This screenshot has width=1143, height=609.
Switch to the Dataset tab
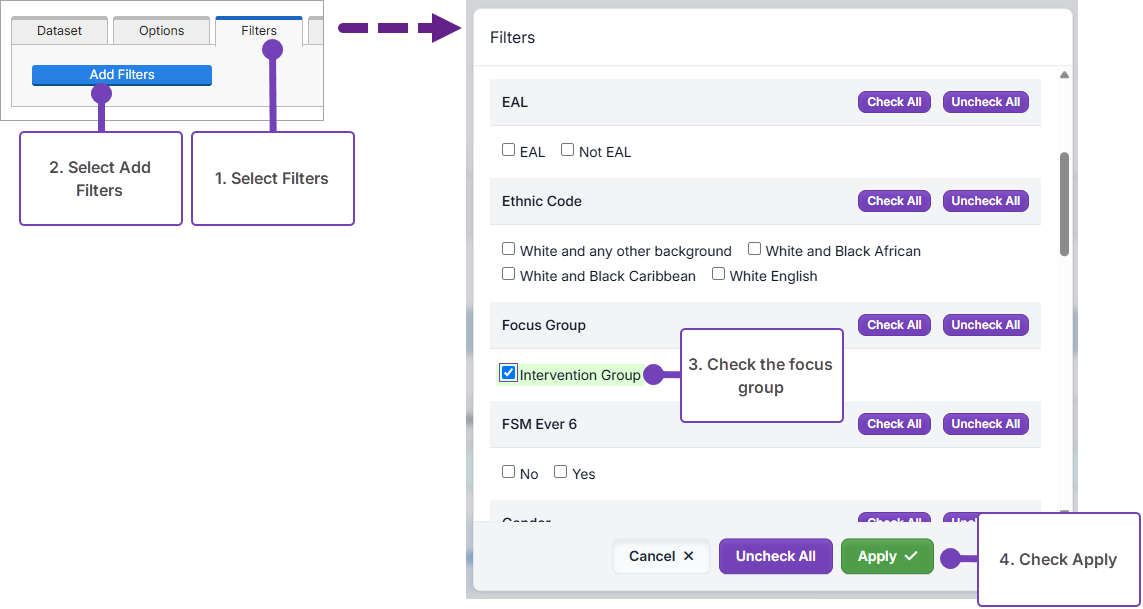click(x=59, y=31)
